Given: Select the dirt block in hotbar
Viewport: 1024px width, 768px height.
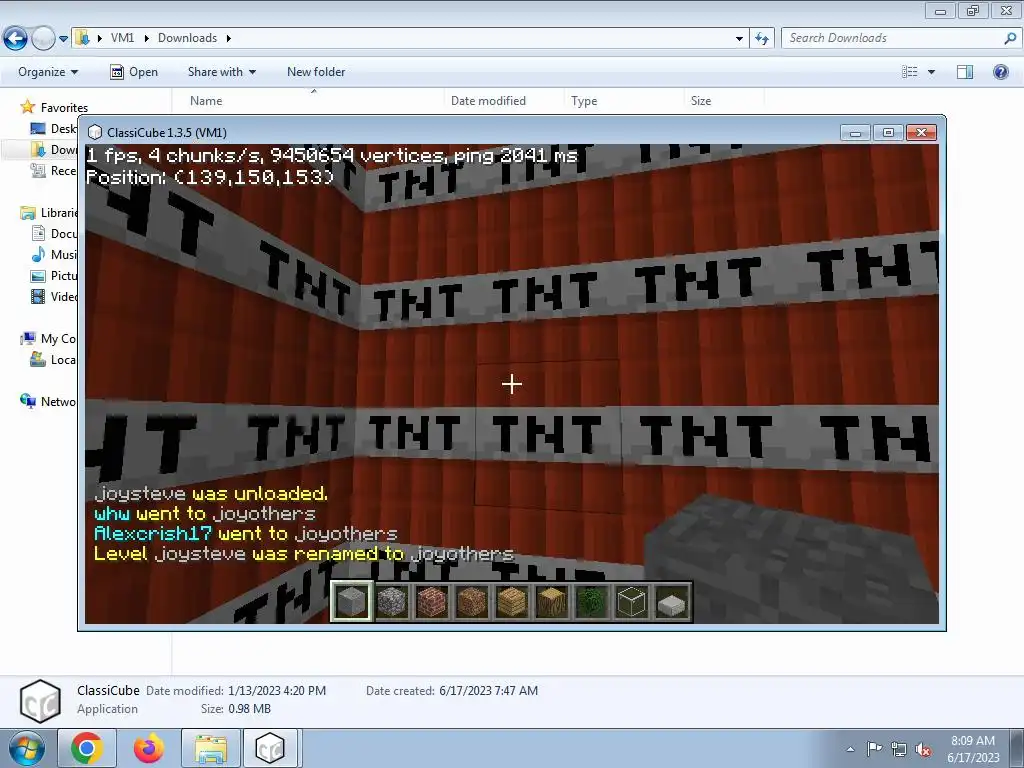Looking at the screenshot, I should (x=472, y=601).
